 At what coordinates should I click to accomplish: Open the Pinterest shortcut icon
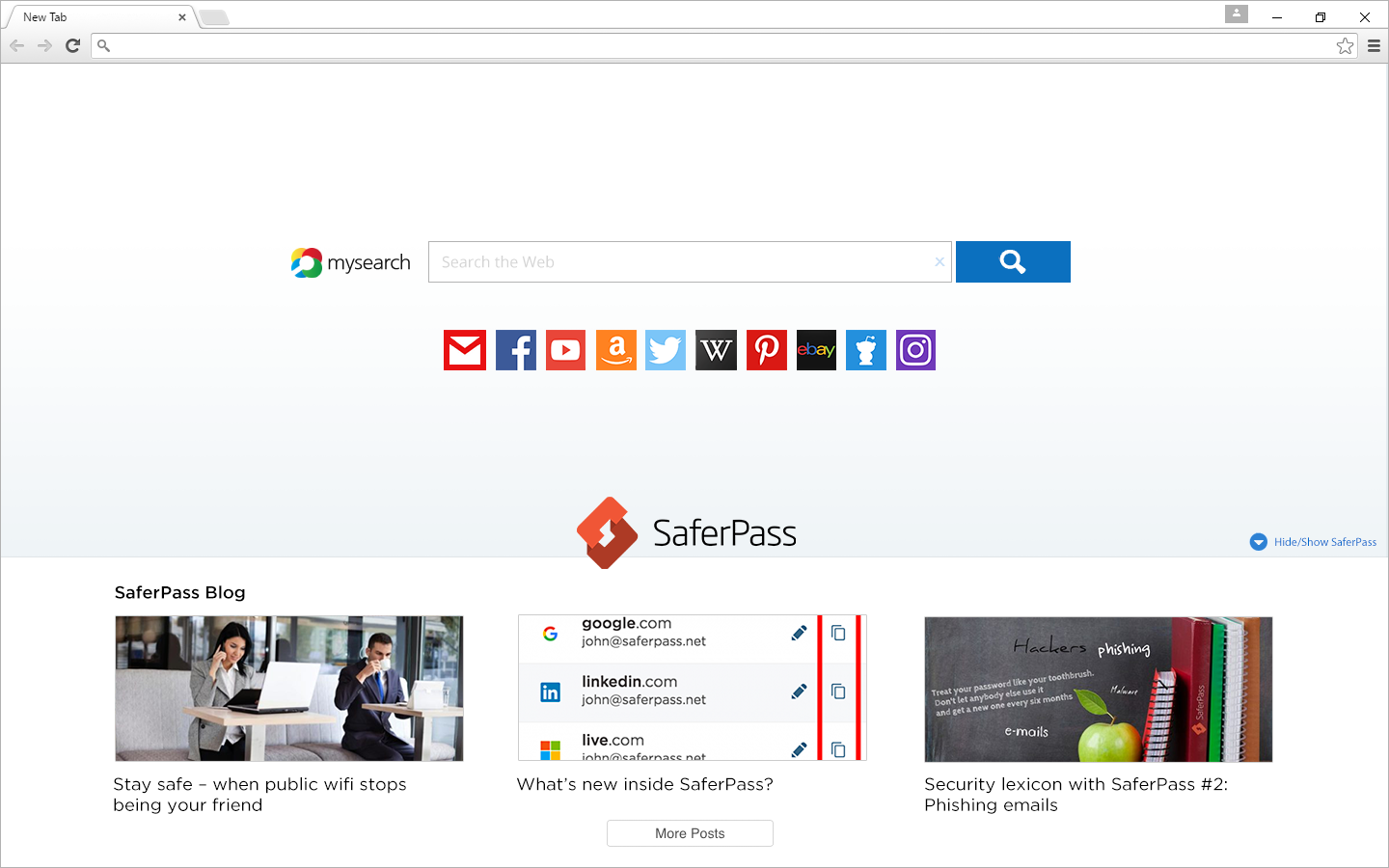point(767,350)
